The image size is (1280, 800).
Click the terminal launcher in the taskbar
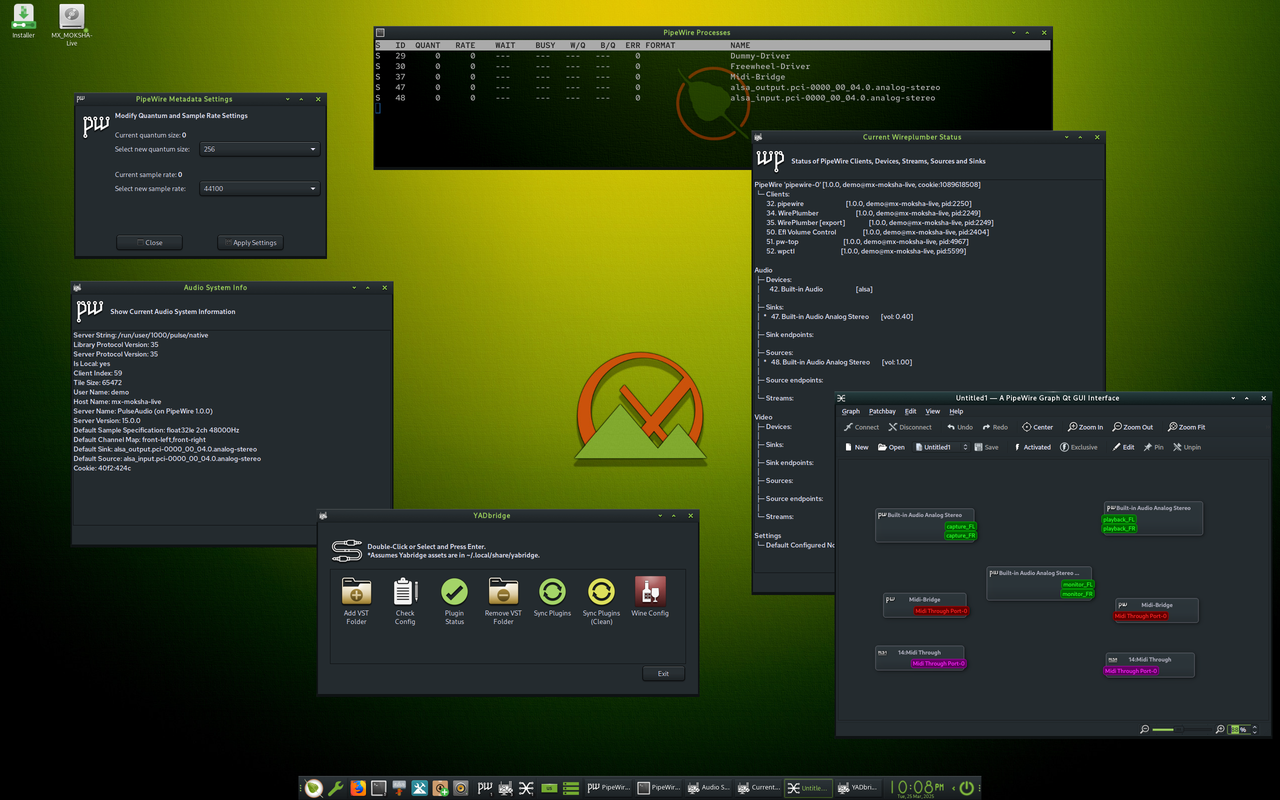(379, 788)
